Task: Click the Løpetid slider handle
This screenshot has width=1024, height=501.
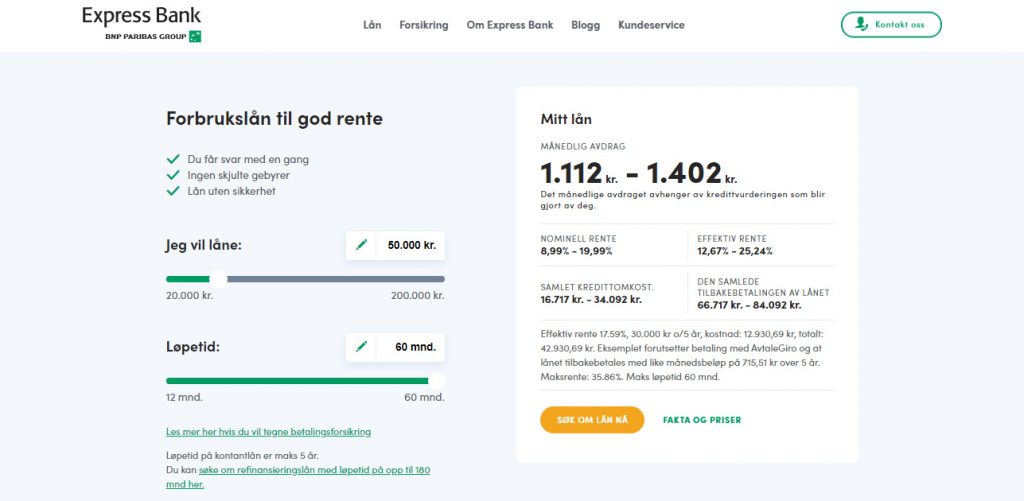Action: point(436,381)
